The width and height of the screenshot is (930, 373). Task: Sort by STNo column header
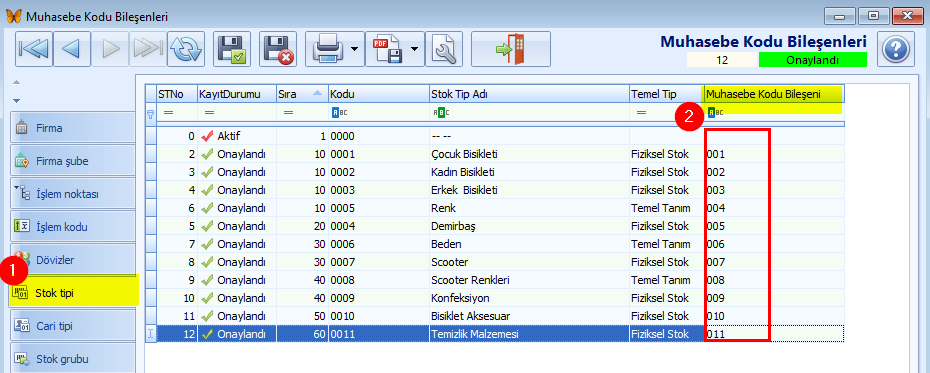point(177,94)
